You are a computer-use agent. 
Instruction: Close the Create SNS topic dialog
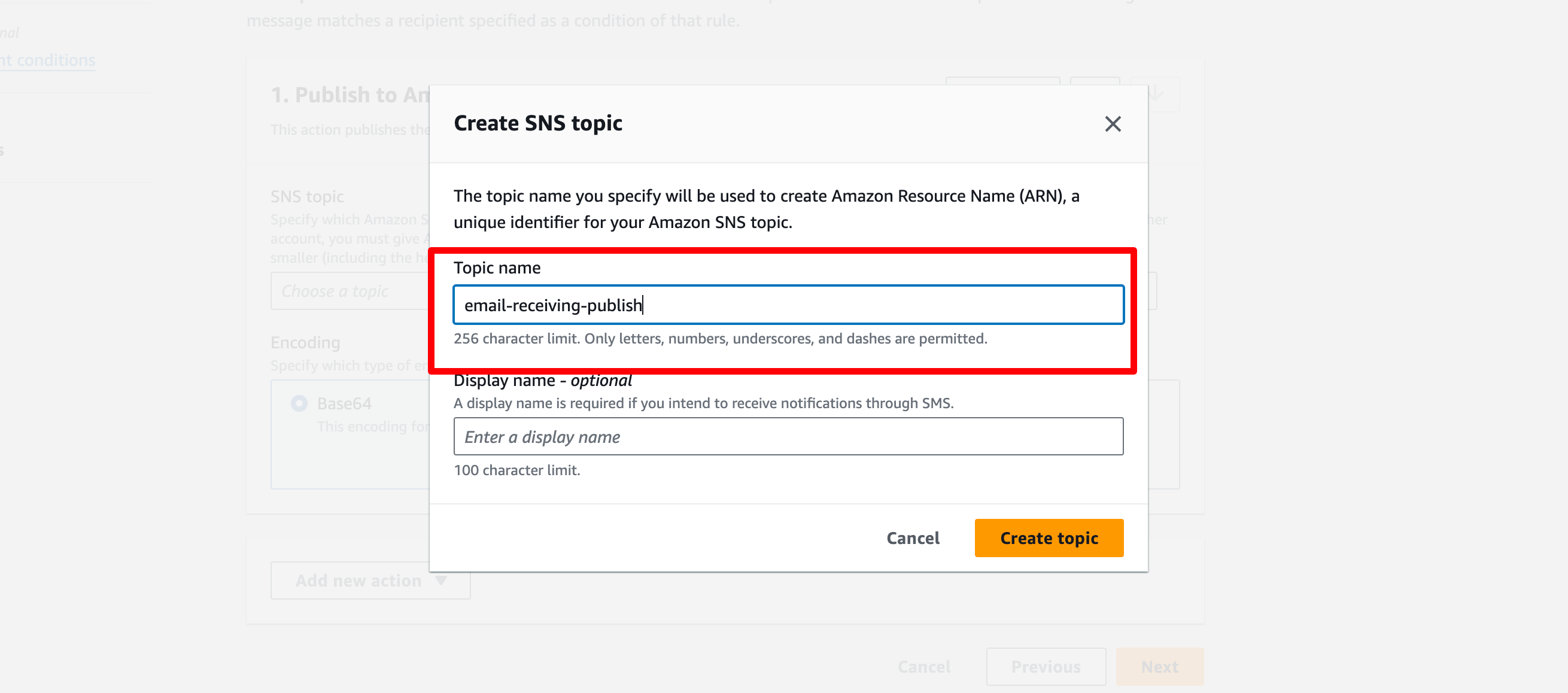click(x=1112, y=124)
